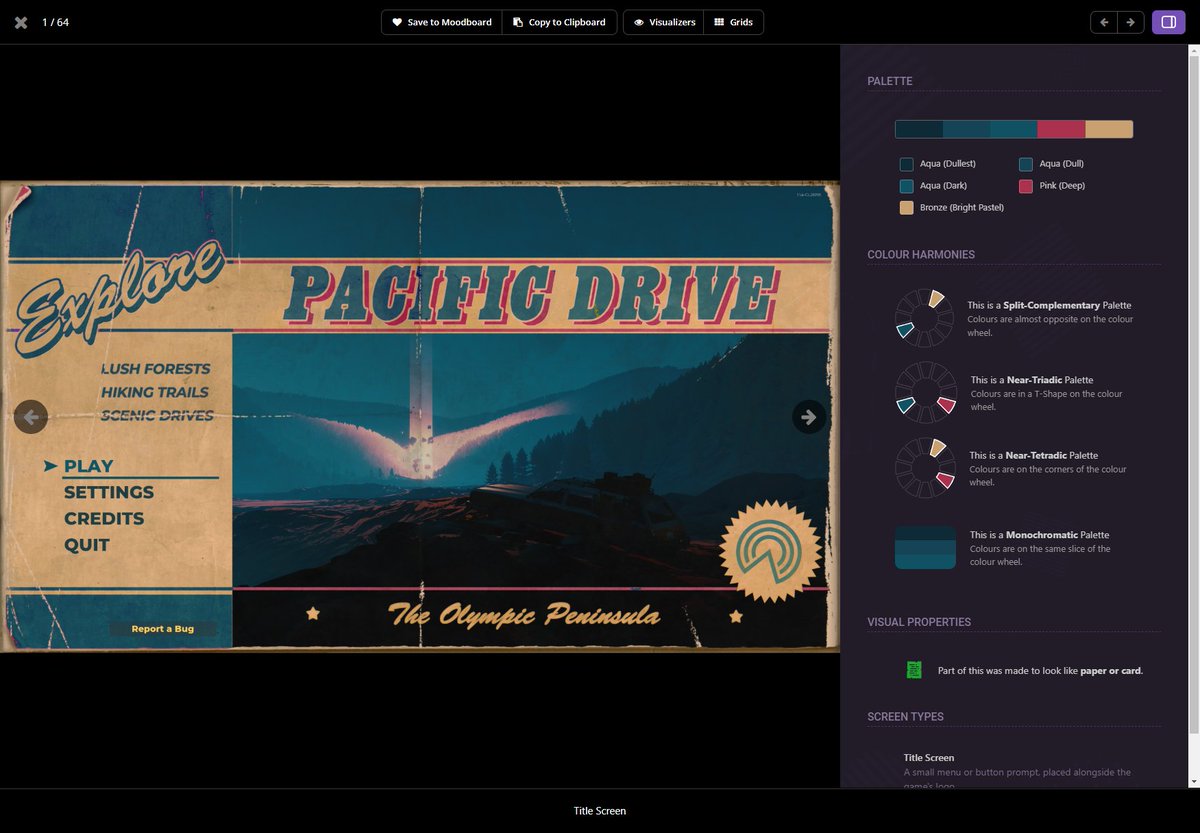
Task: Click the clipboard icon on Copy button
Action: click(x=518, y=22)
